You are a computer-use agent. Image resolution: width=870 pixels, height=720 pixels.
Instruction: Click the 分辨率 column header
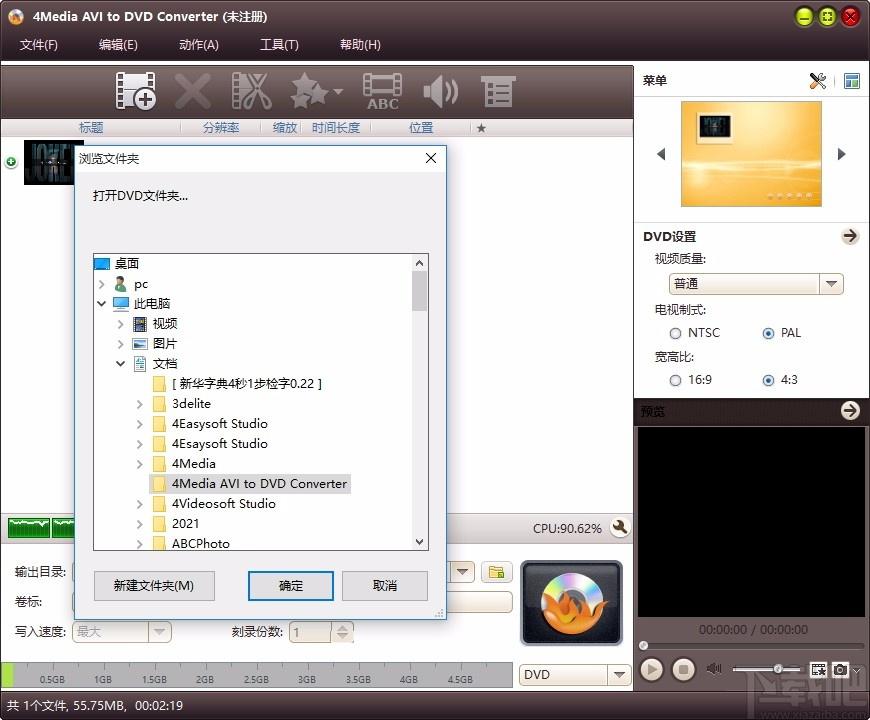pos(221,128)
